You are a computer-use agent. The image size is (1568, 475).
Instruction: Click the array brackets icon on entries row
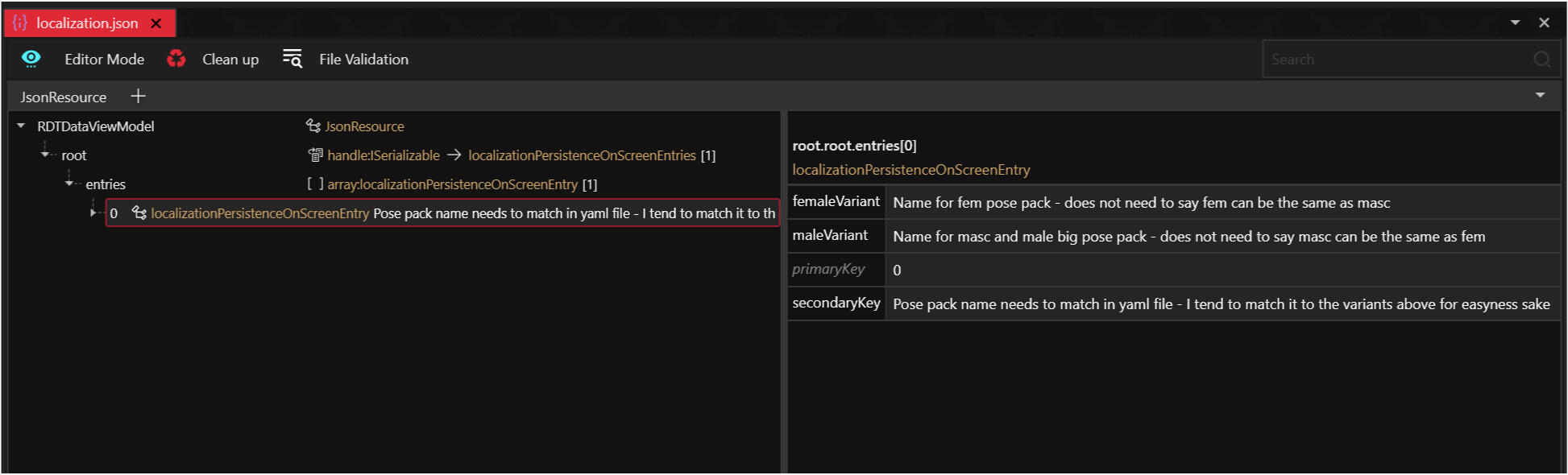point(315,184)
